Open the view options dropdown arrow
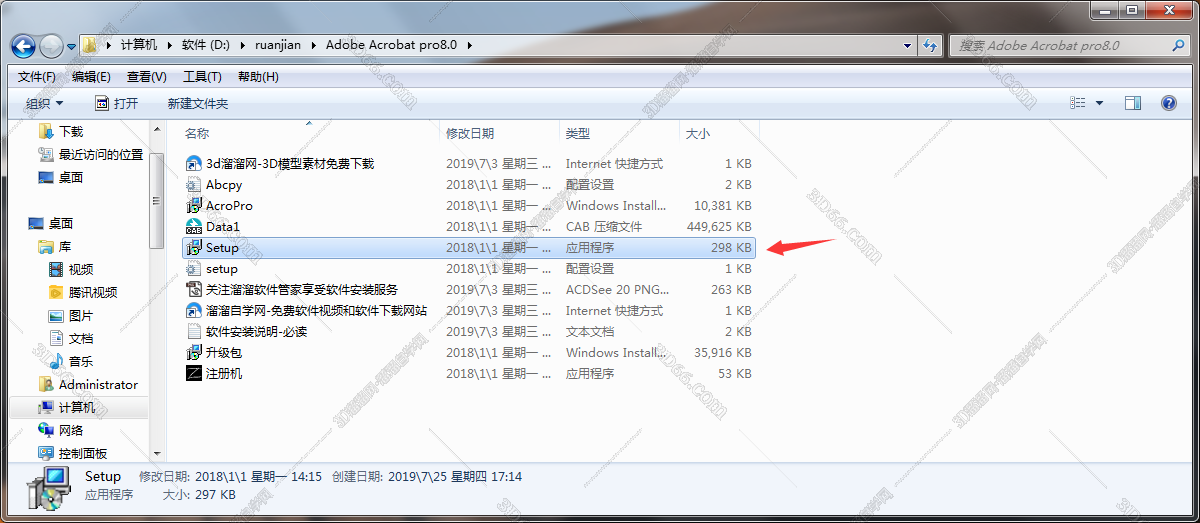Viewport: 1200px width, 523px height. click(1100, 103)
